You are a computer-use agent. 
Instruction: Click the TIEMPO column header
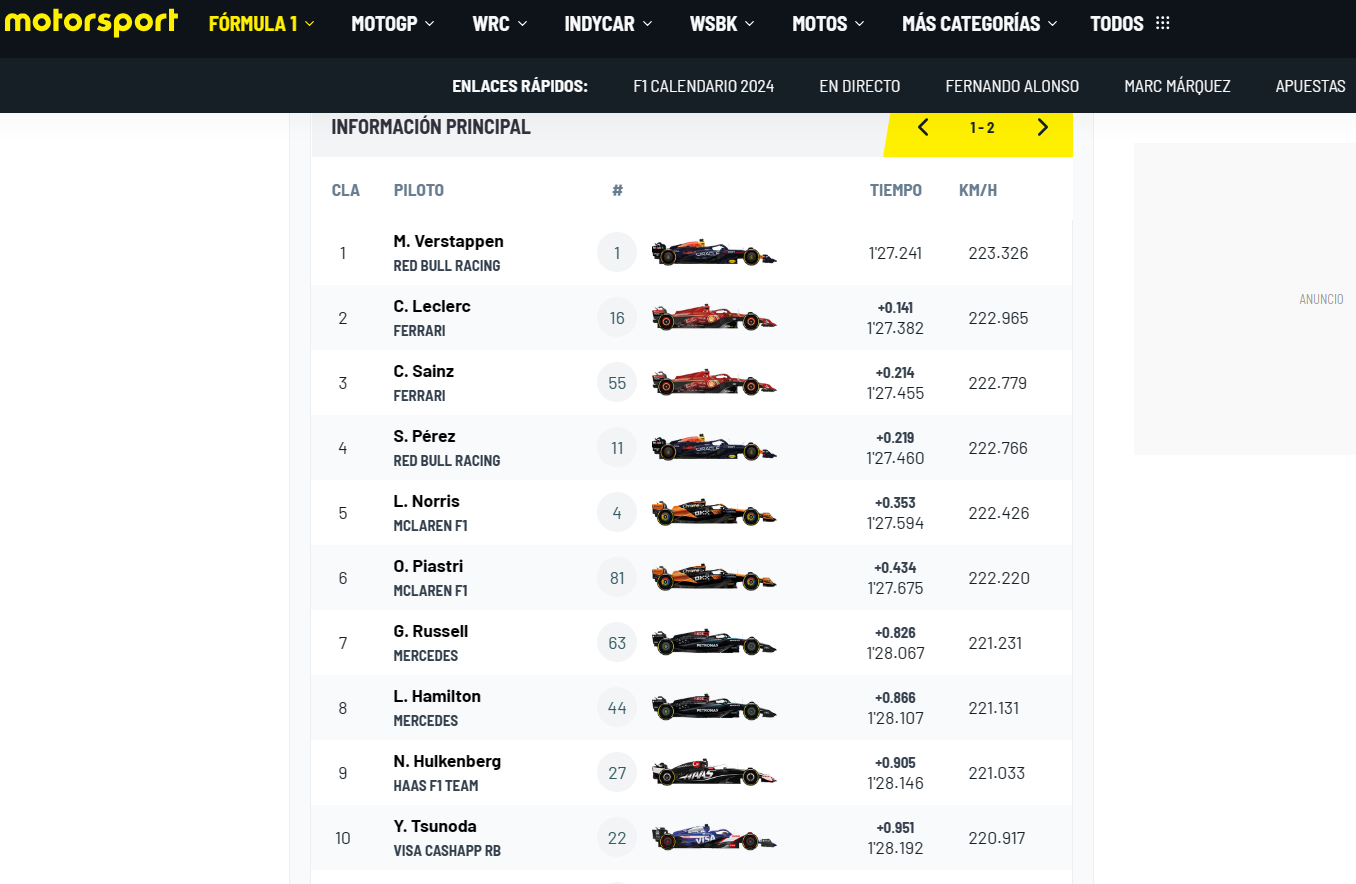(x=896, y=190)
